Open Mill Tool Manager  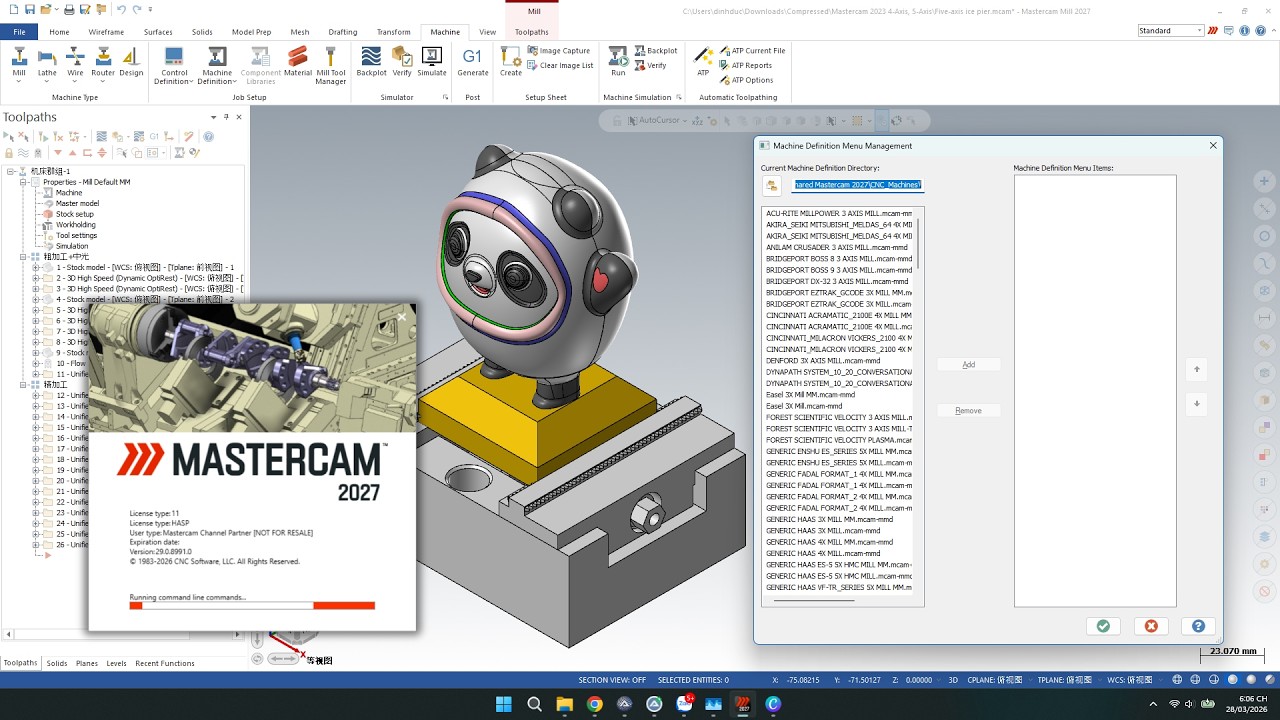[331, 65]
